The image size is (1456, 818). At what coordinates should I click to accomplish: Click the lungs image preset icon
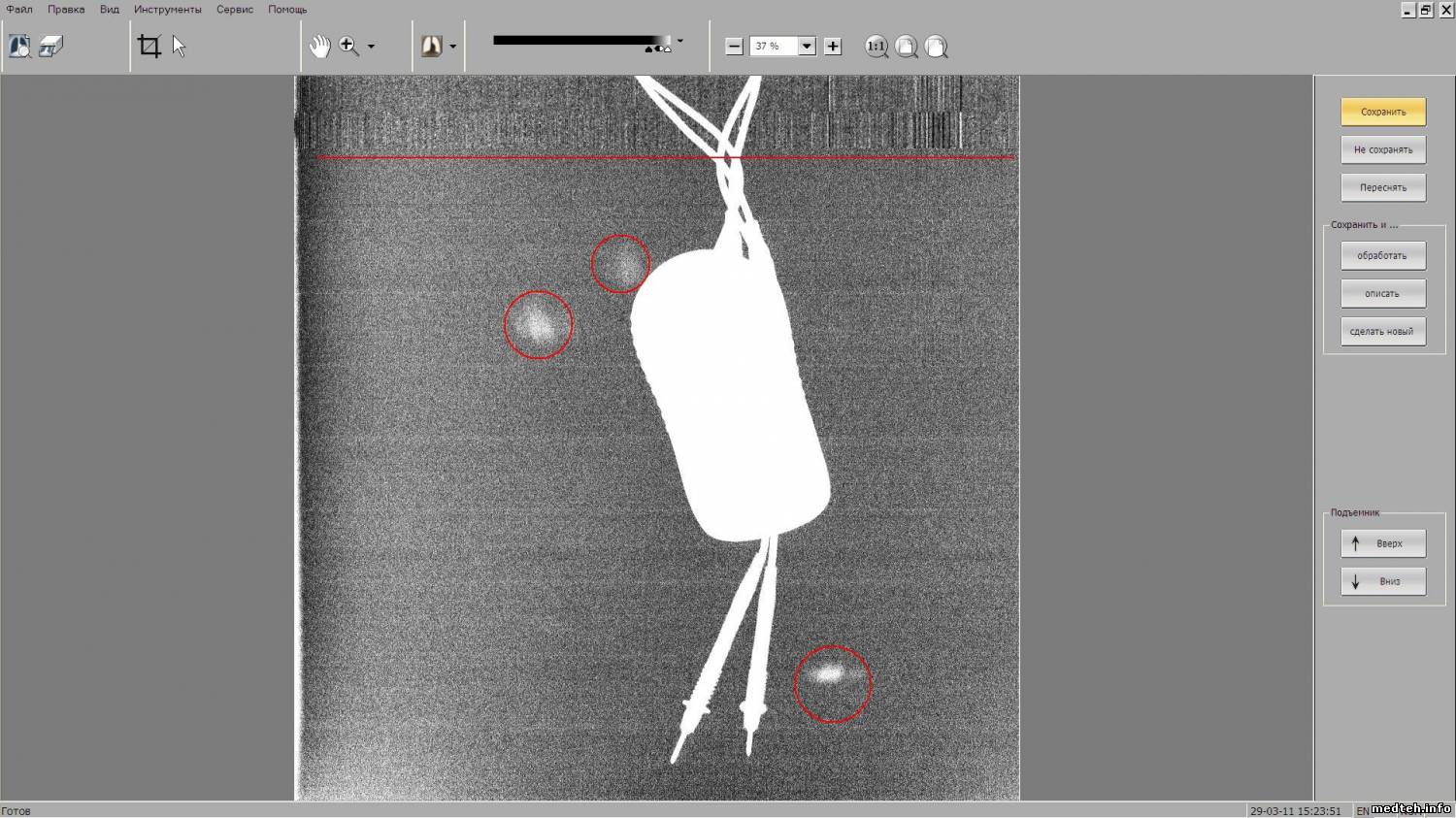[x=431, y=47]
